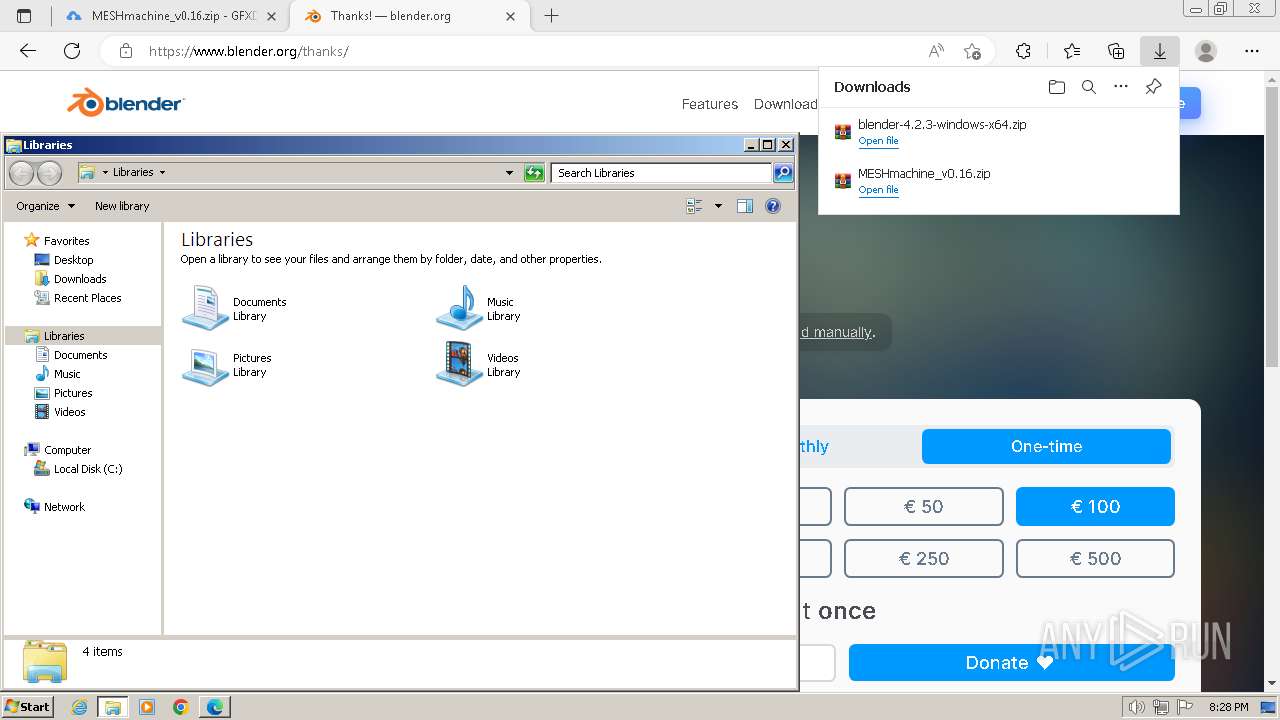
Task: Select the € 500 donation amount
Action: [x=1095, y=558]
